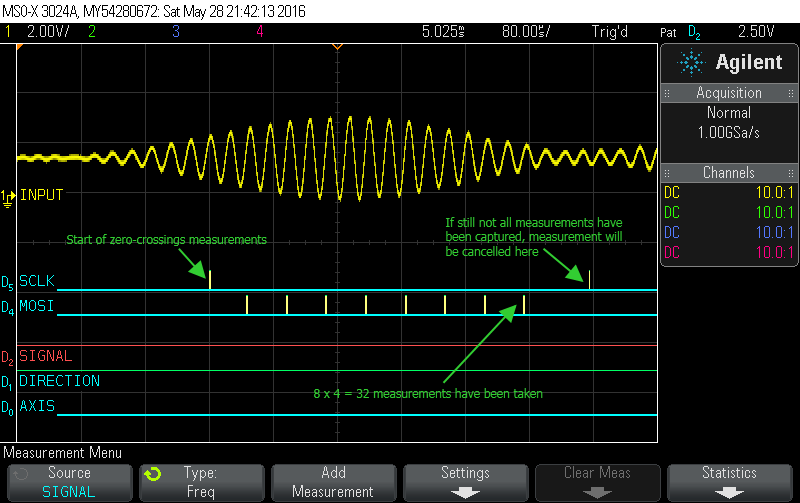Expand the Statistics softkey menu

[729, 481]
